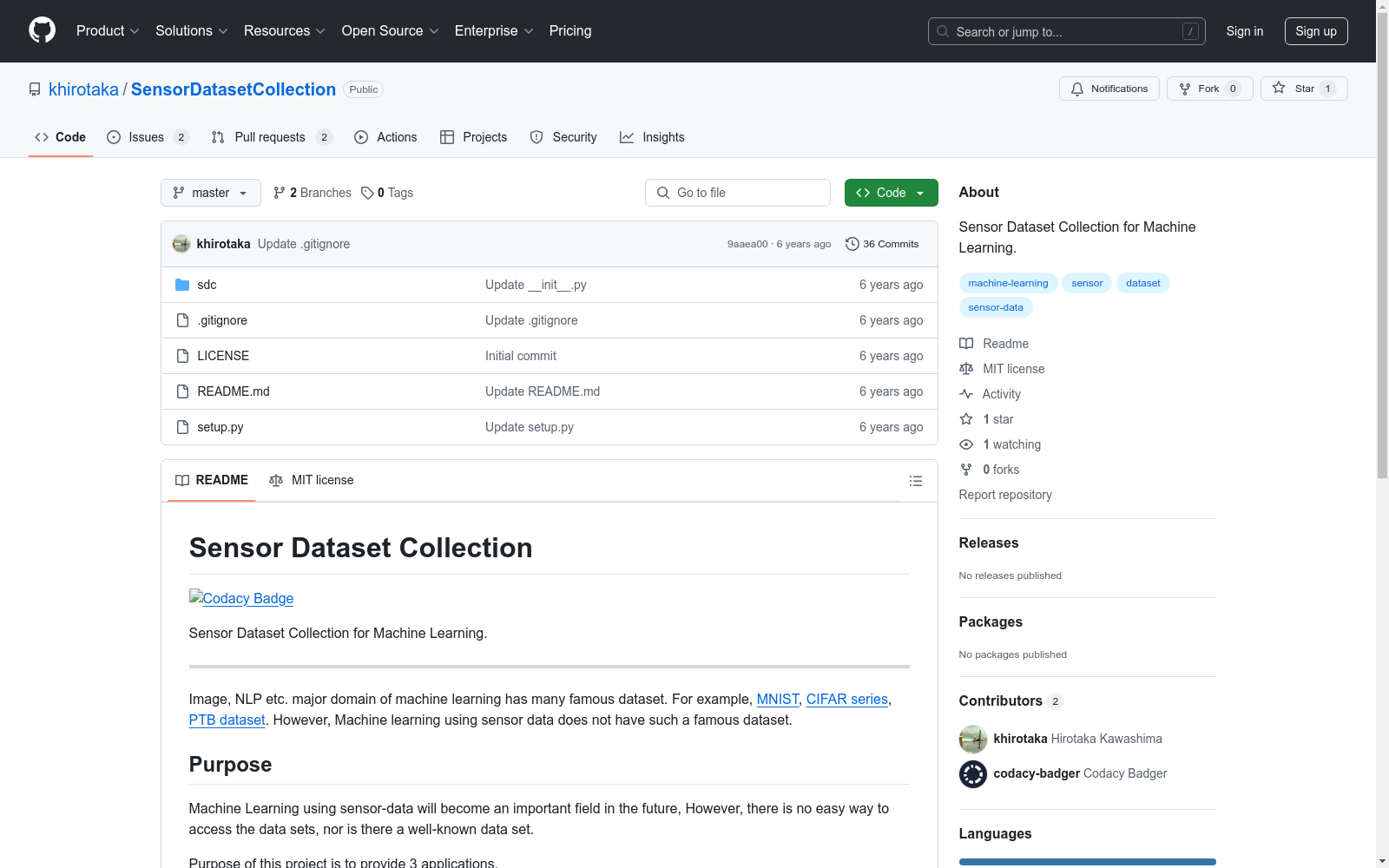
Task: Open the MNIST link in README
Action: coord(778,699)
